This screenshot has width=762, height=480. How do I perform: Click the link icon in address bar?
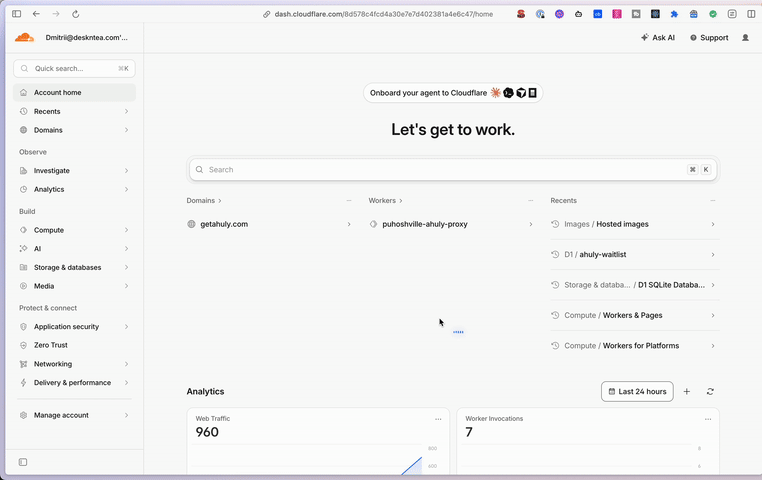[266, 14]
